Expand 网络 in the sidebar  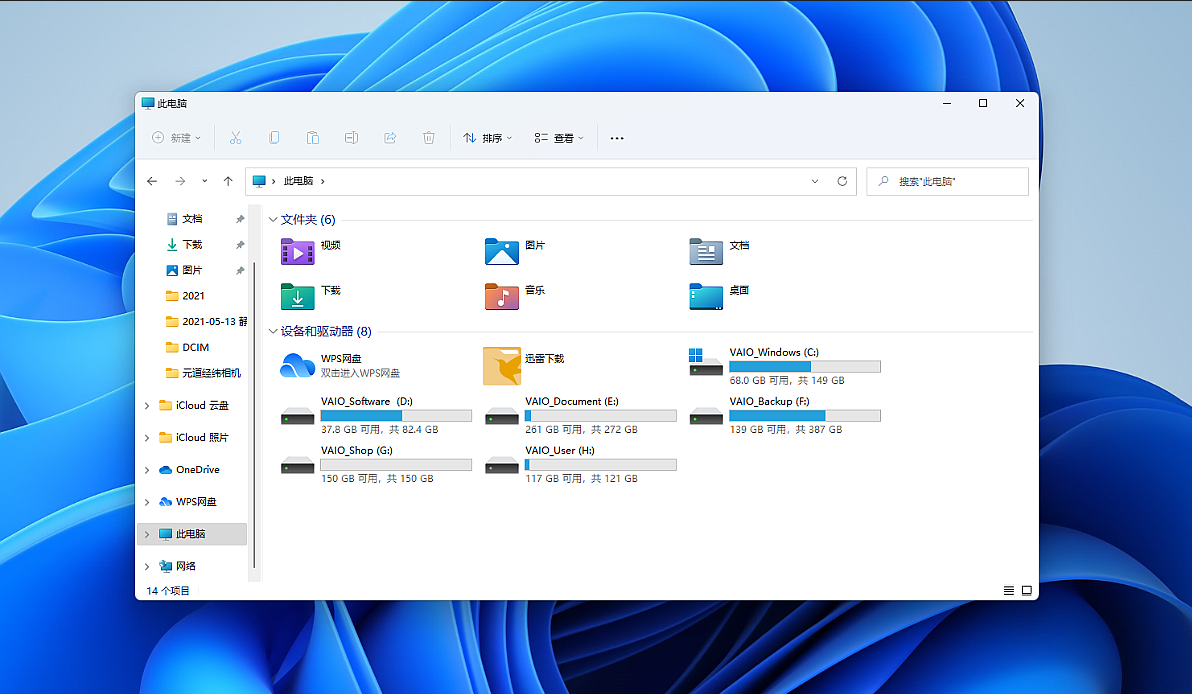click(x=147, y=566)
